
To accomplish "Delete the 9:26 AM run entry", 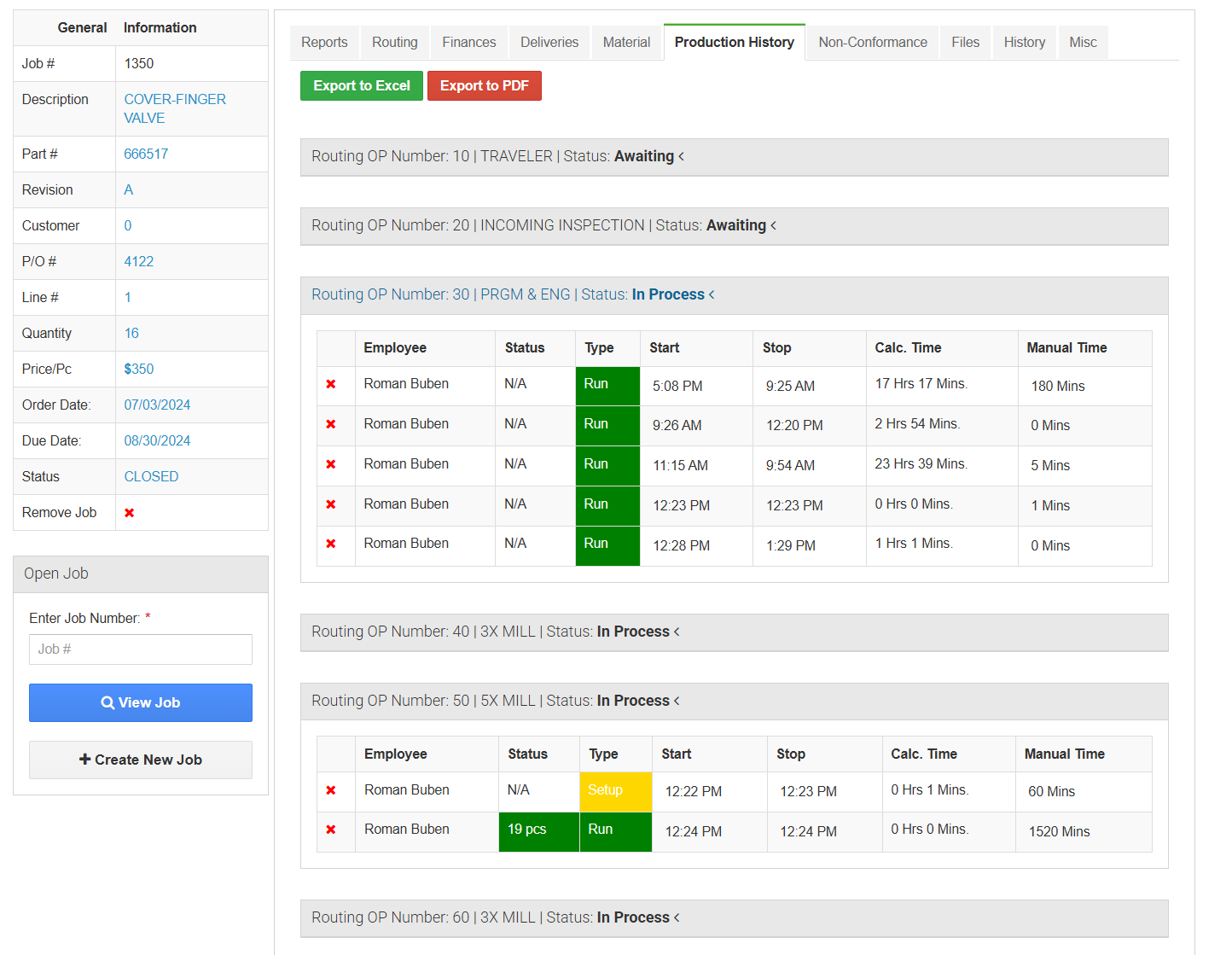I will [x=331, y=424].
